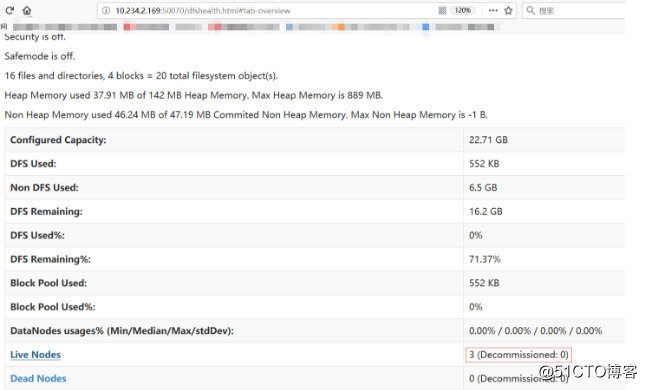The width and height of the screenshot is (647, 390).
Task: Click the 'DataNodes usages% (Min/Median/Max/stdDev):' label
Action: (122, 331)
